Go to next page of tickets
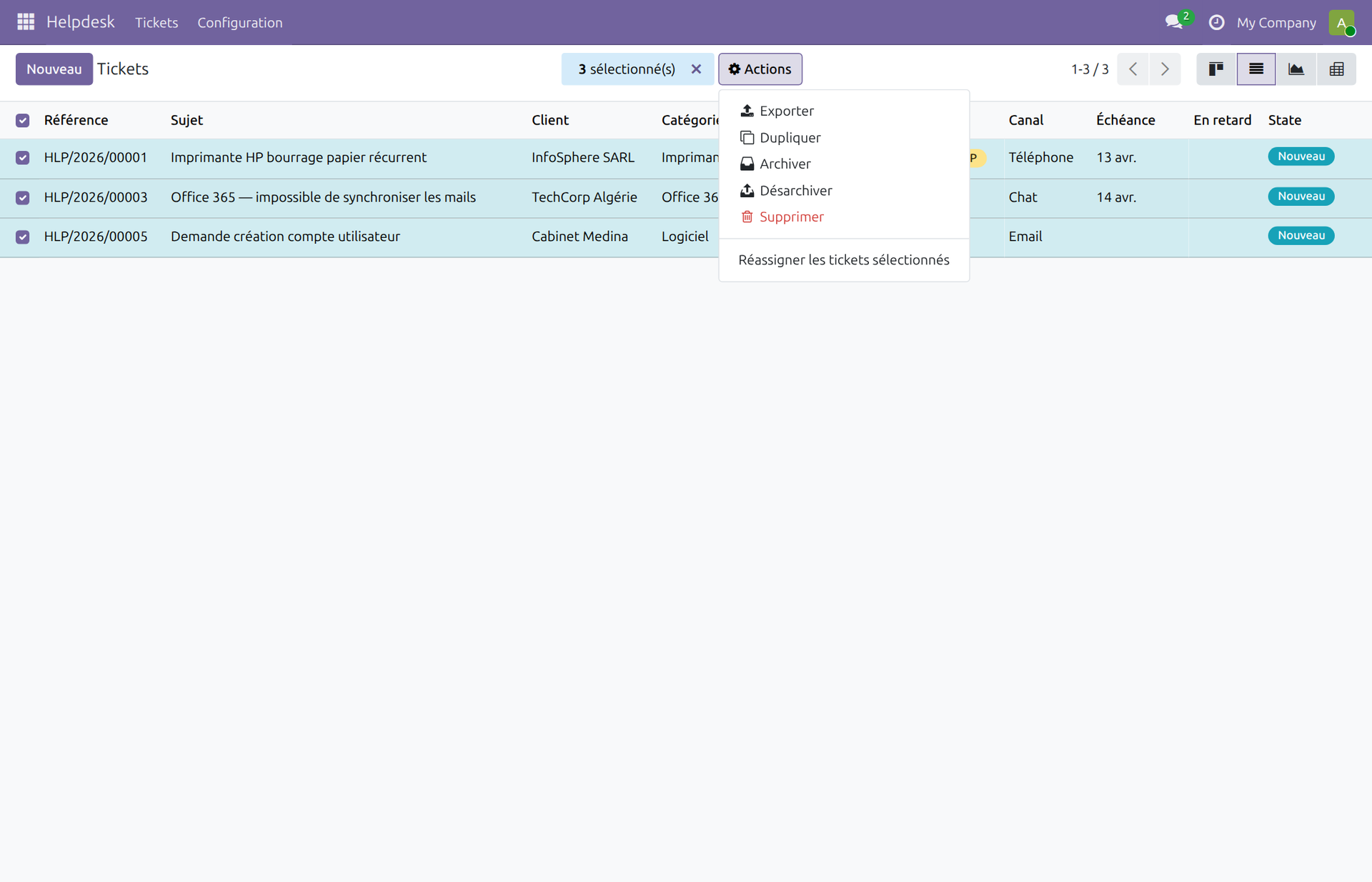This screenshot has width=1372, height=882. [1165, 69]
